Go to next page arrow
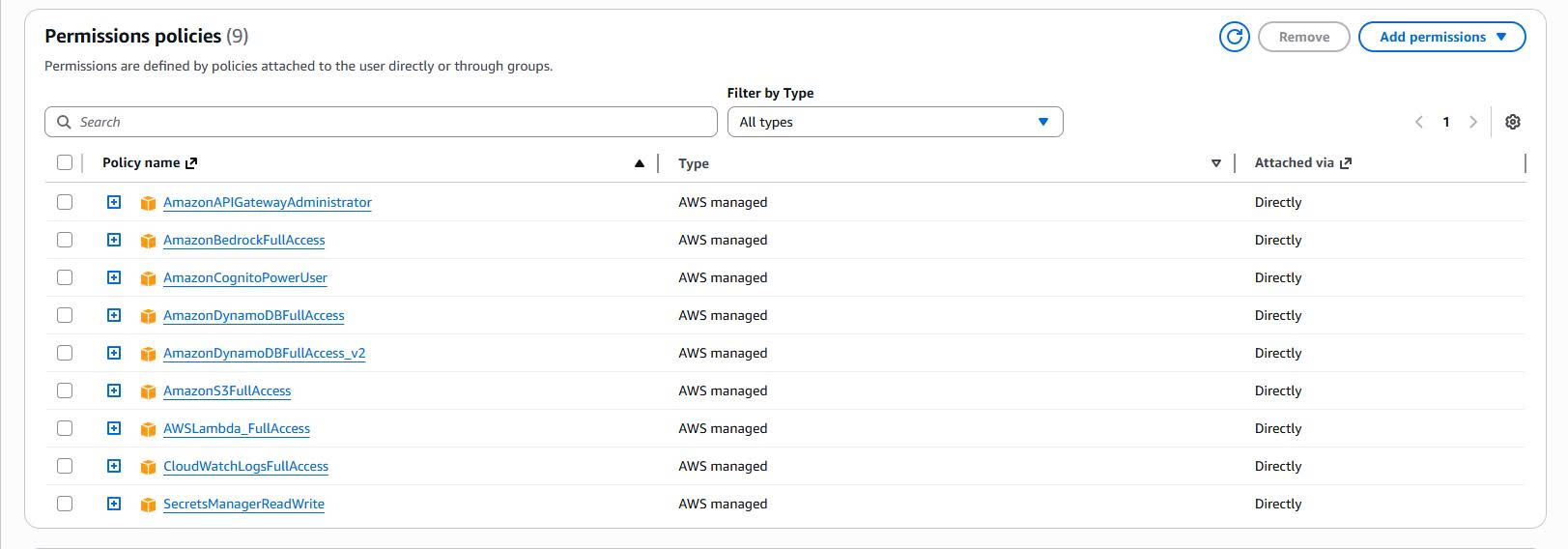Image resolution: width=1568 pixels, height=549 pixels. click(1472, 122)
